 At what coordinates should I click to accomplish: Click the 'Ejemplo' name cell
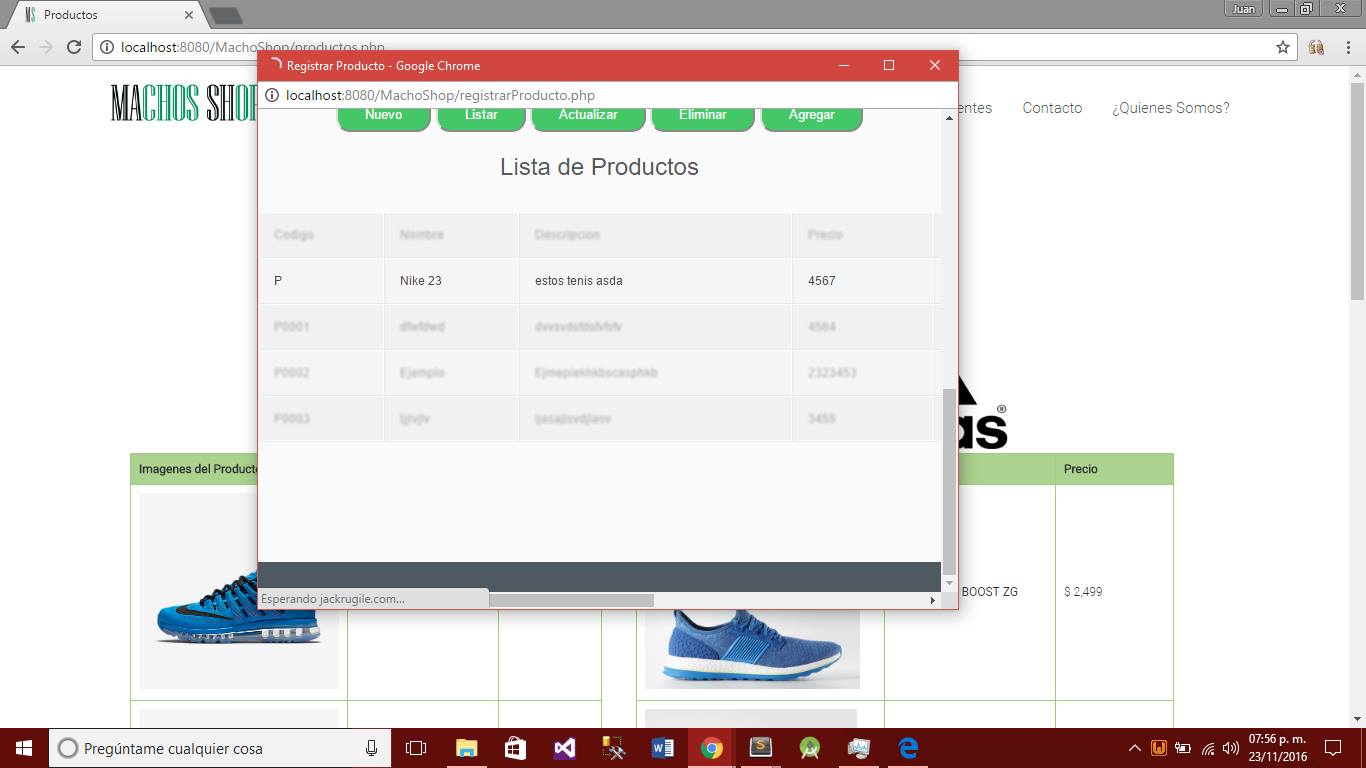(x=451, y=373)
